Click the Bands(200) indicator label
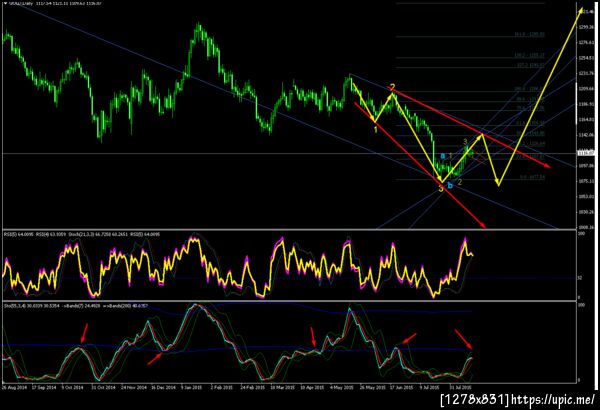 tap(124, 305)
